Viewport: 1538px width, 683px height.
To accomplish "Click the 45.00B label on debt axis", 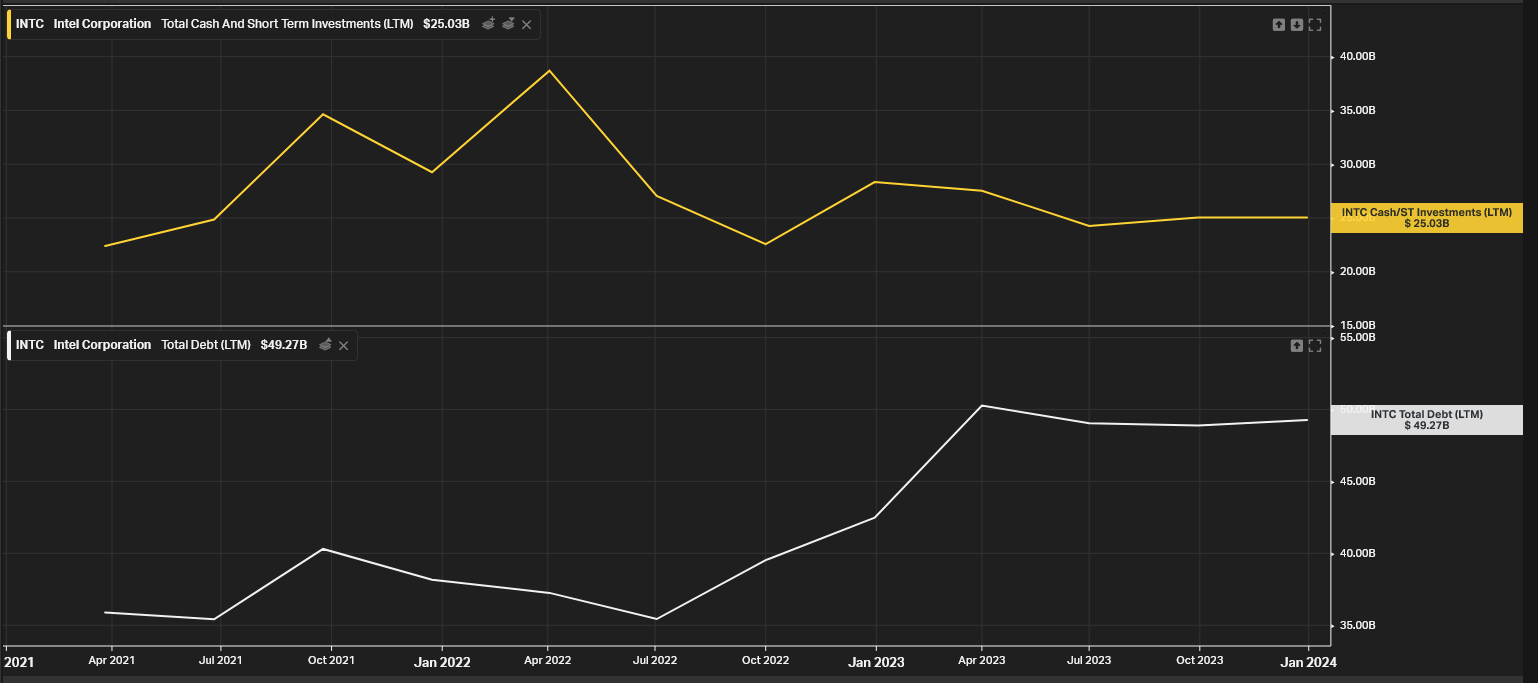I will pyautogui.click(x=1358, y=482).
